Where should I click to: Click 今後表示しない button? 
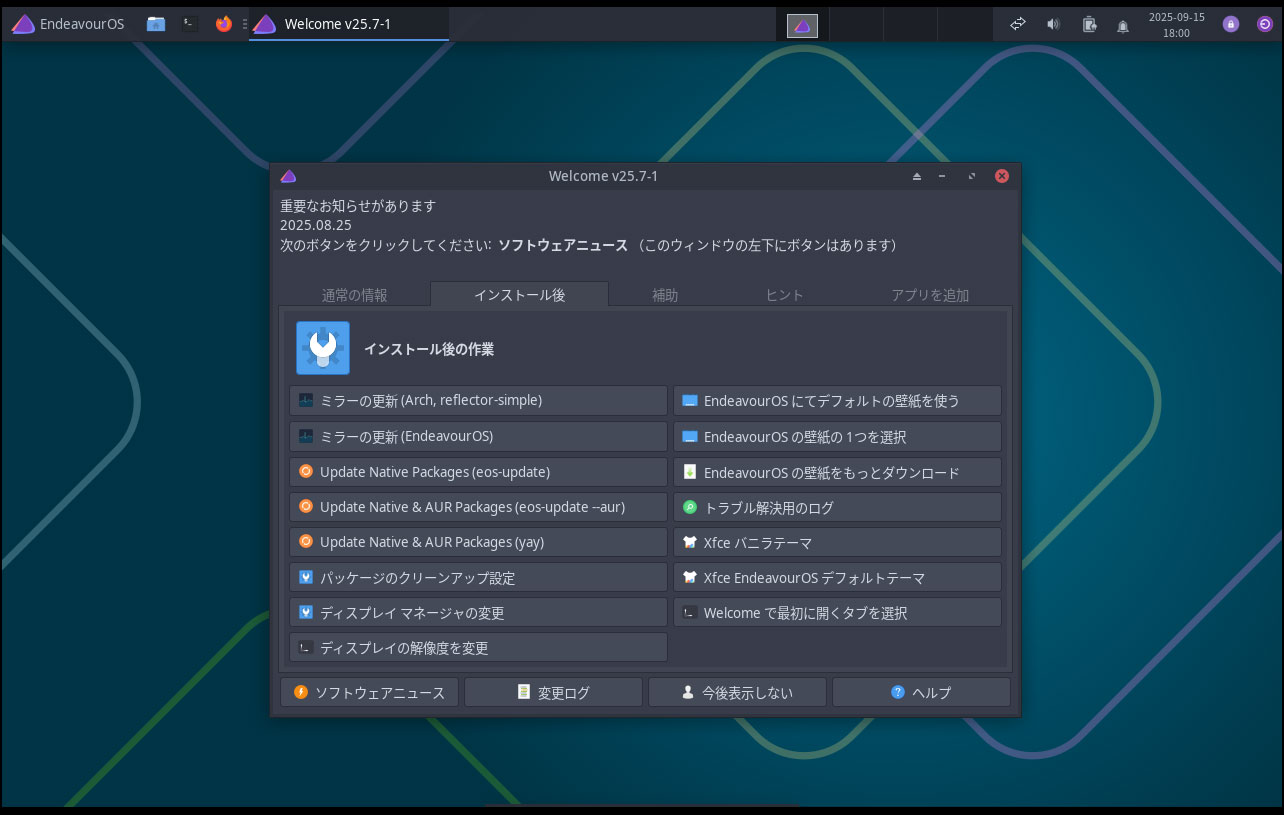click(x=737, y=692)
